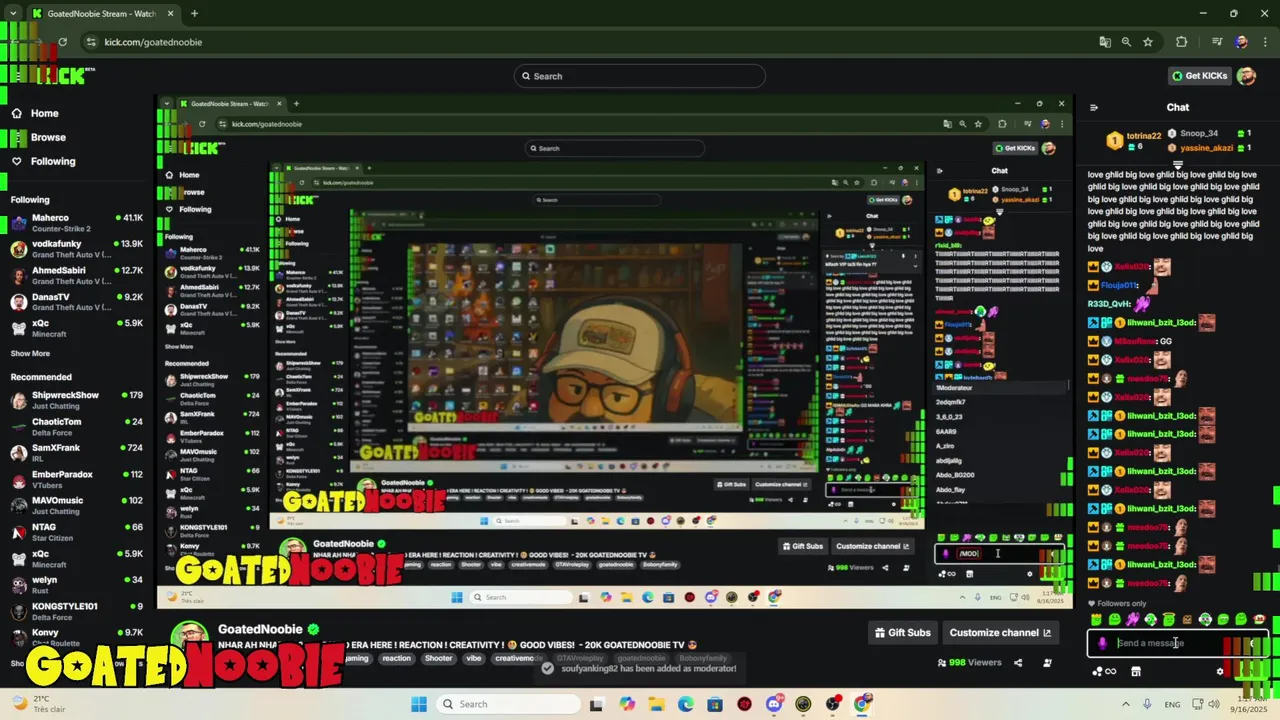This screenshot has height=720, width=1280.
Task: Focus the Send a message chat input
Action: 1177,643
